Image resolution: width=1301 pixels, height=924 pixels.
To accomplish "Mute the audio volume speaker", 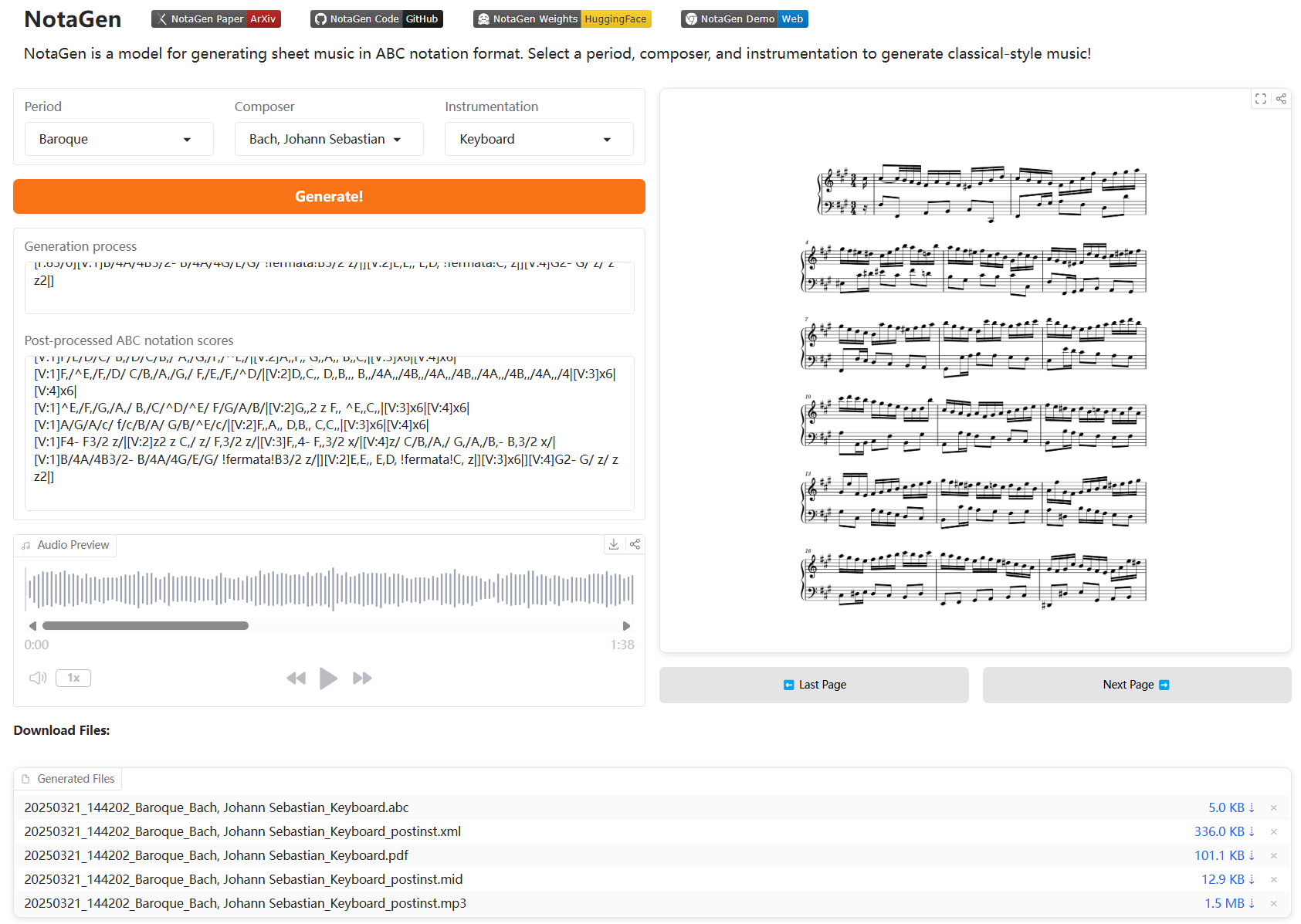I will 37,678.
